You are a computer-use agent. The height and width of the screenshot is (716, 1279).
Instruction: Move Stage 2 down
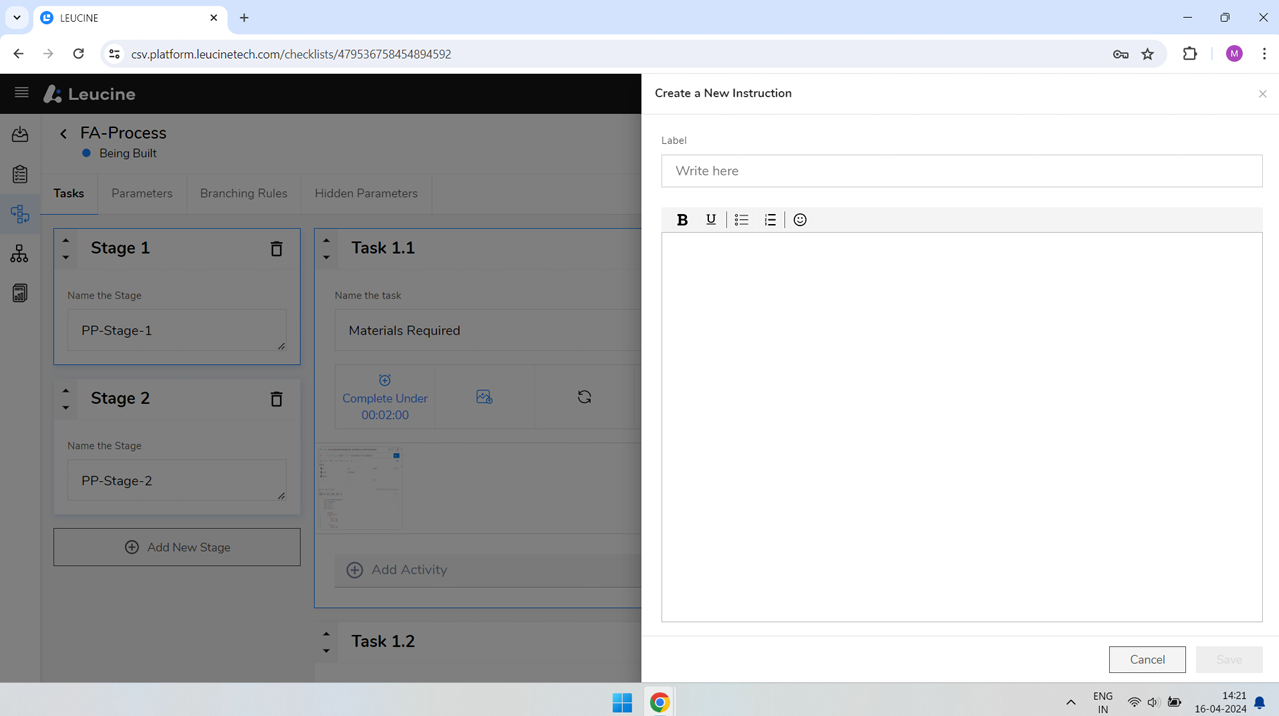66,407
